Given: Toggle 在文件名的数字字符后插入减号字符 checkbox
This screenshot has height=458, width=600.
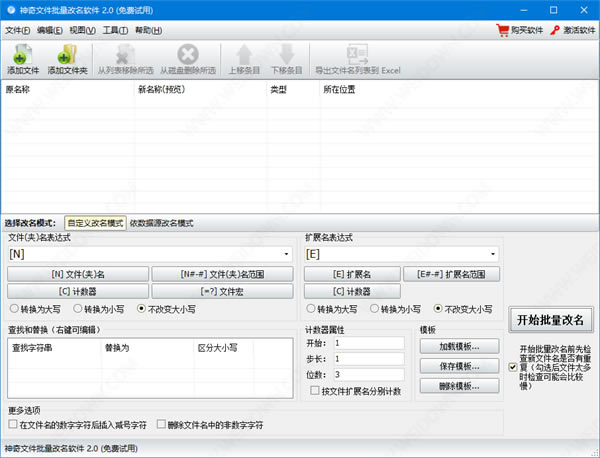Looking at the screenshot, I should click(12, 425).
